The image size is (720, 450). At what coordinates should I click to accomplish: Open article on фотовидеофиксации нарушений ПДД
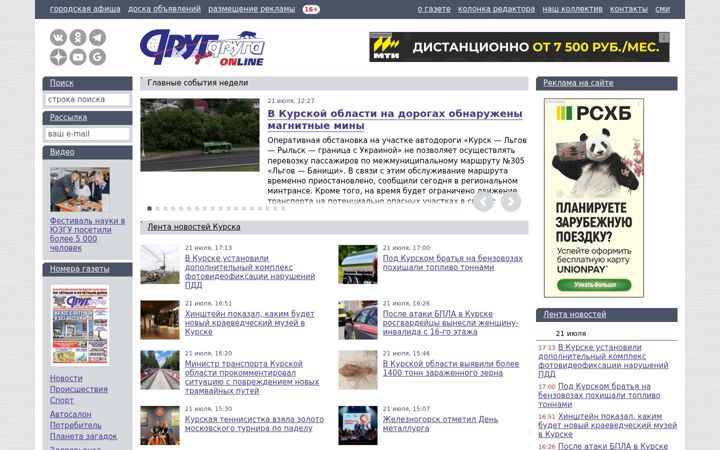(x=250, y=271)
